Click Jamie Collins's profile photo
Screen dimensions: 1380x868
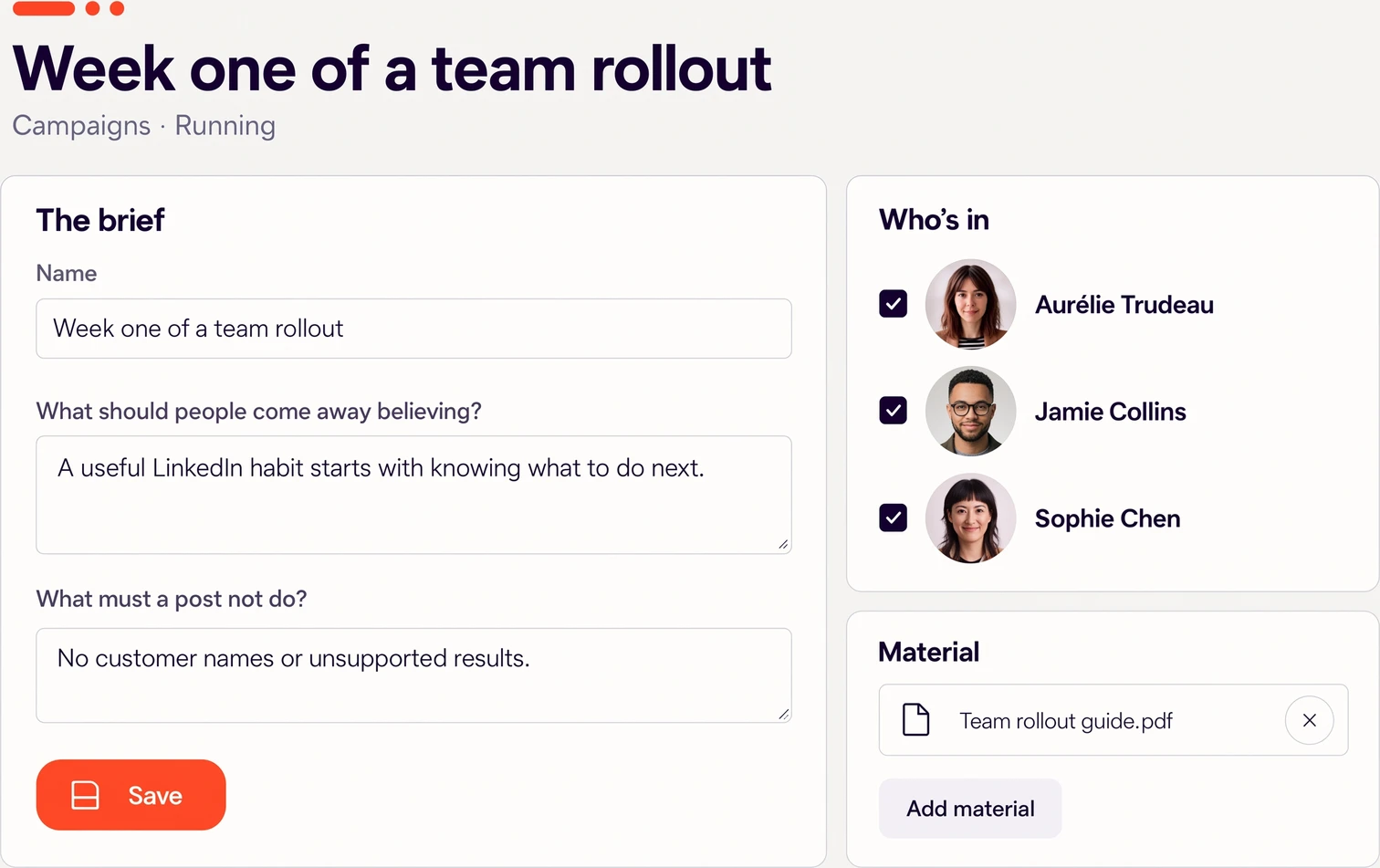pyautogui.click(x=970, y=411)
